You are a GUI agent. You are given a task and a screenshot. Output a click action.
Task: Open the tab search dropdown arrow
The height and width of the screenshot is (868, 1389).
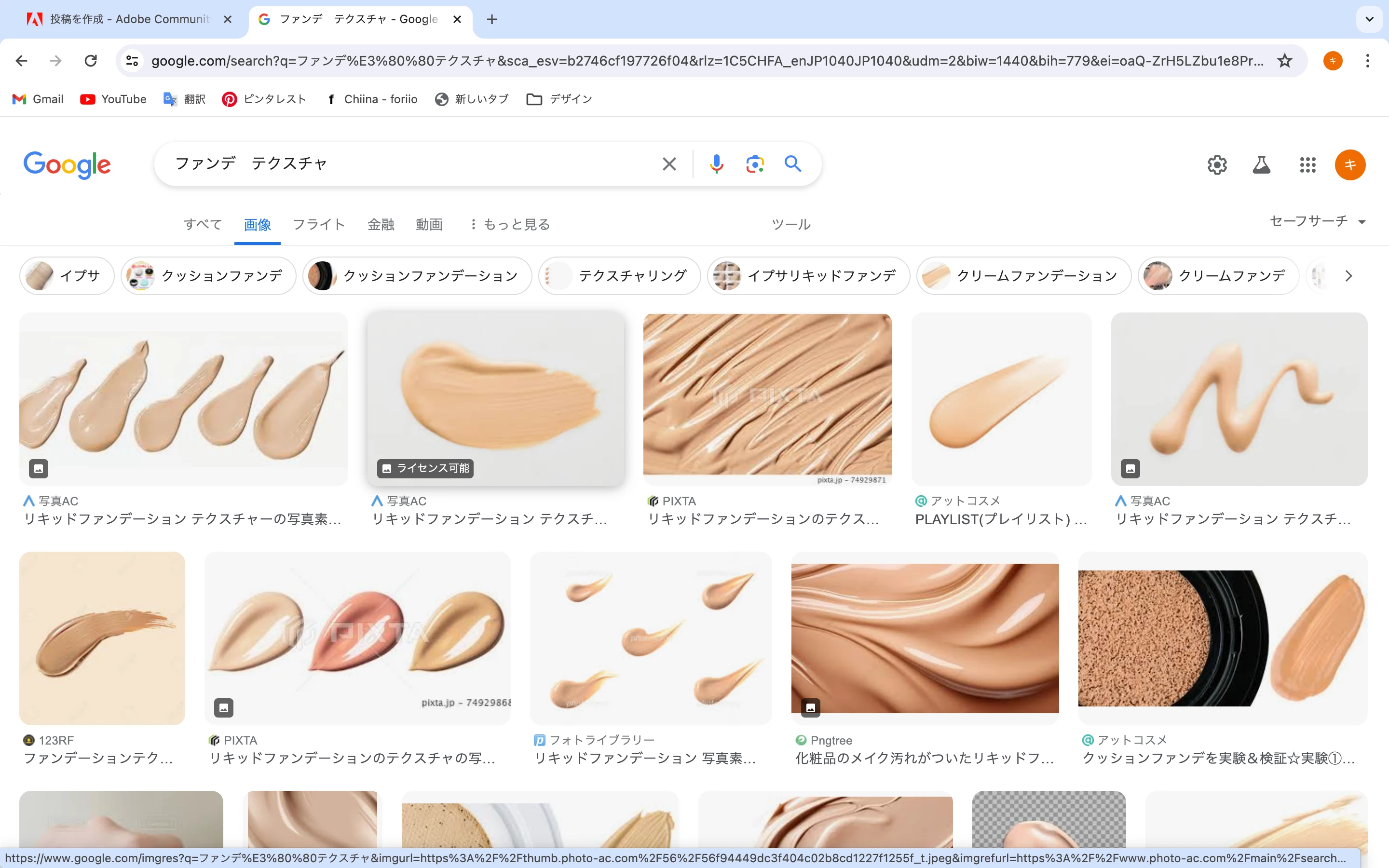pyautogui.click(x=1369, y=19)
